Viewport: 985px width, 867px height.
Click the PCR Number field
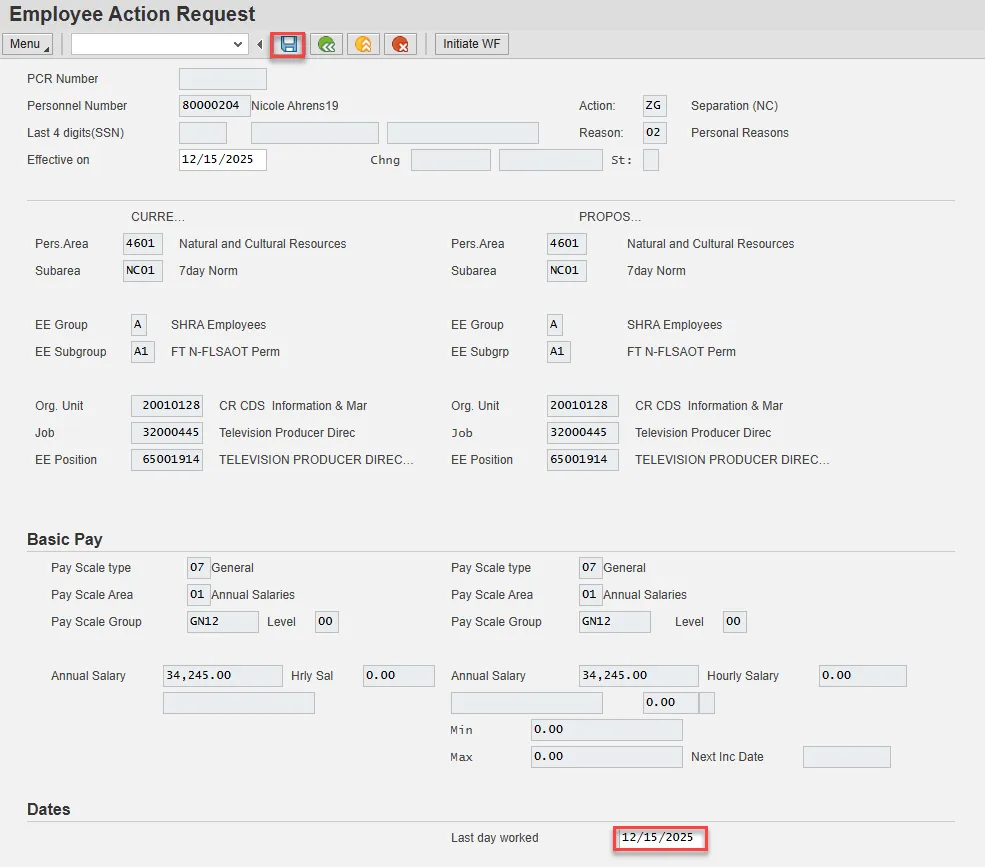[222, 79]
